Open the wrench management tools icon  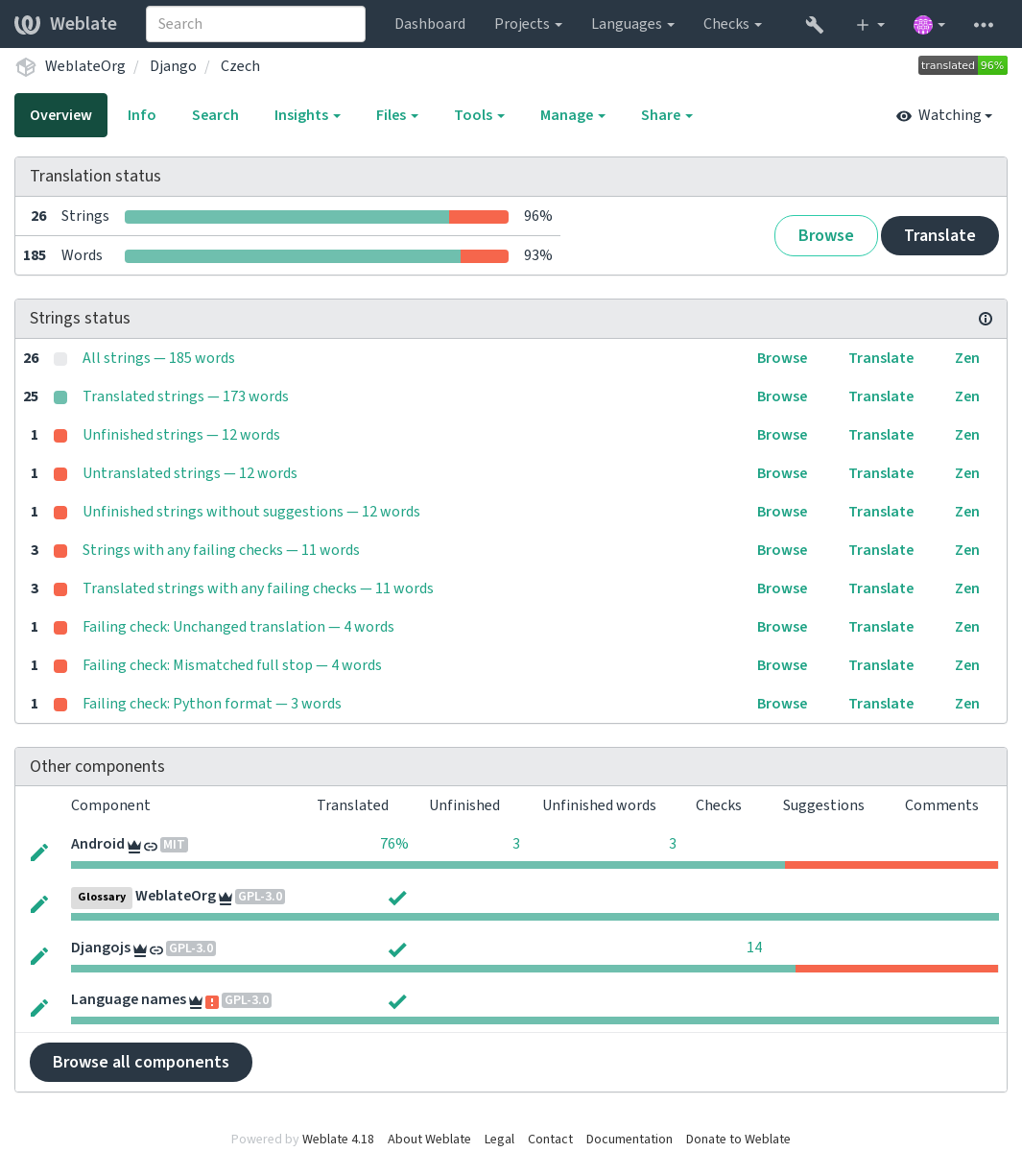tap(815, 24)
